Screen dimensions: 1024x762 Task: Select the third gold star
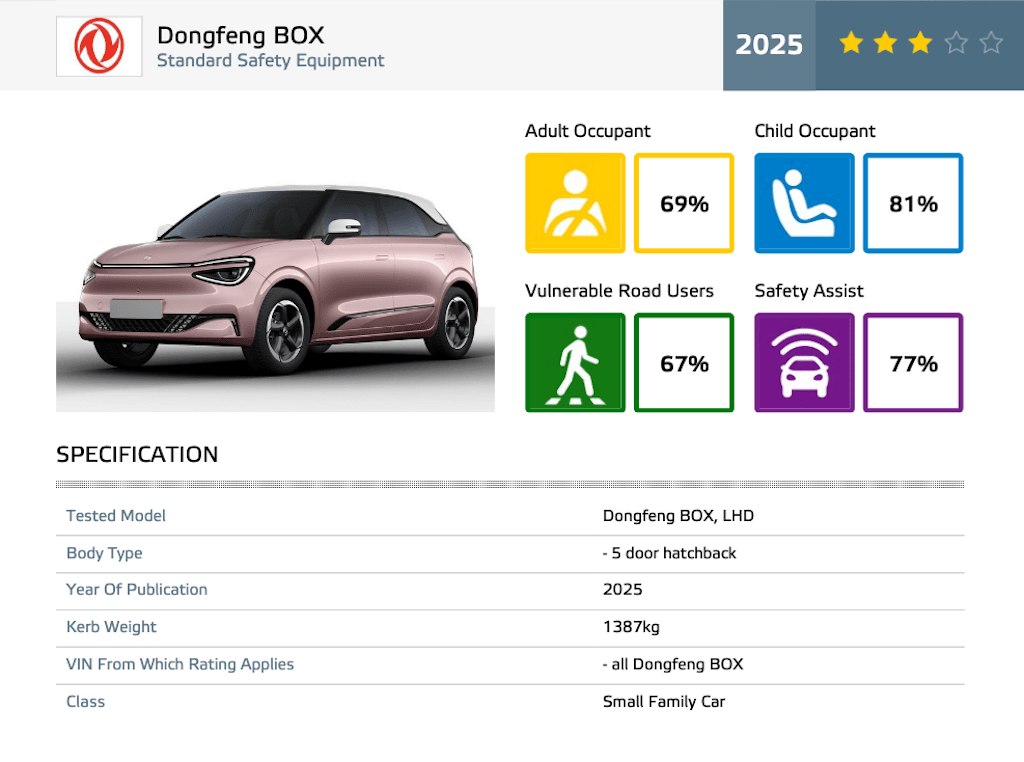[x=919, y=44]
